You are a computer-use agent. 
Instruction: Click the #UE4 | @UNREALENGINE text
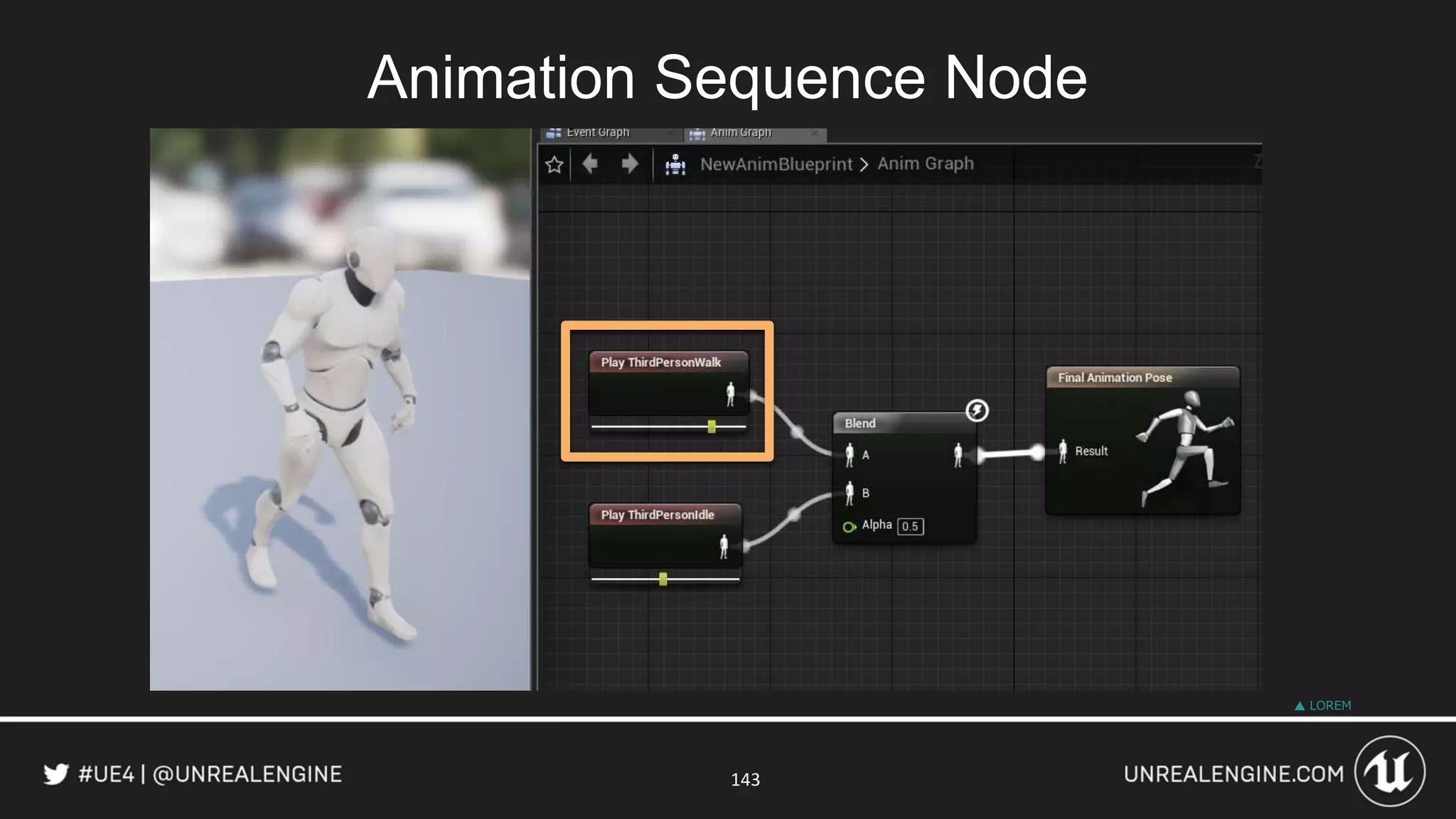tap(210, 774)
